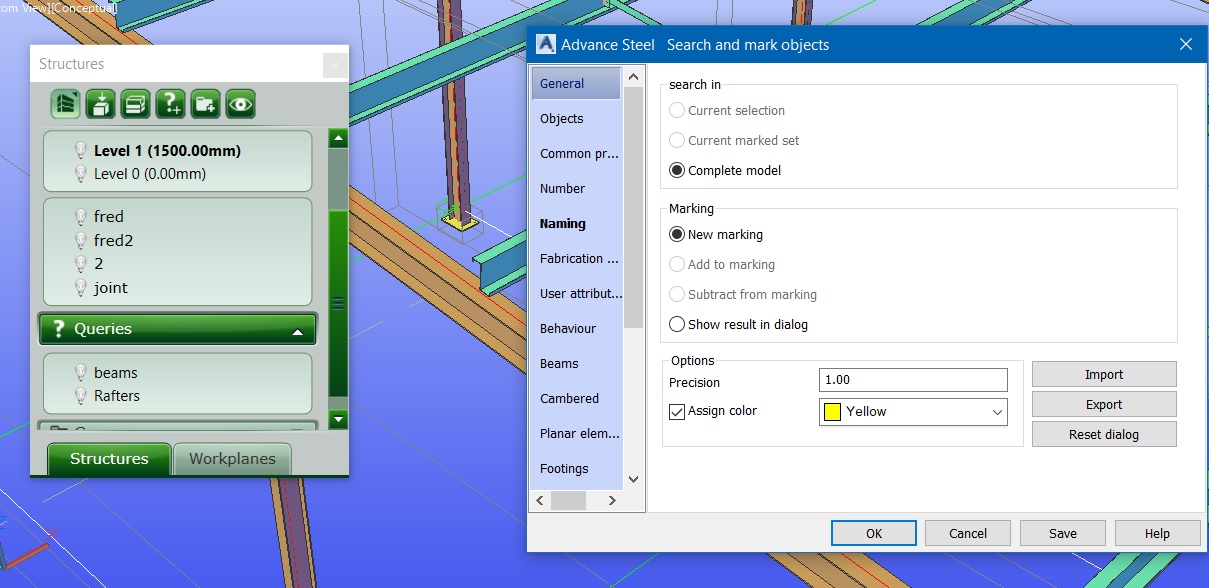Click the Import button
The height and width of the screenshot is (588, 1209).
pos(1104,374)
